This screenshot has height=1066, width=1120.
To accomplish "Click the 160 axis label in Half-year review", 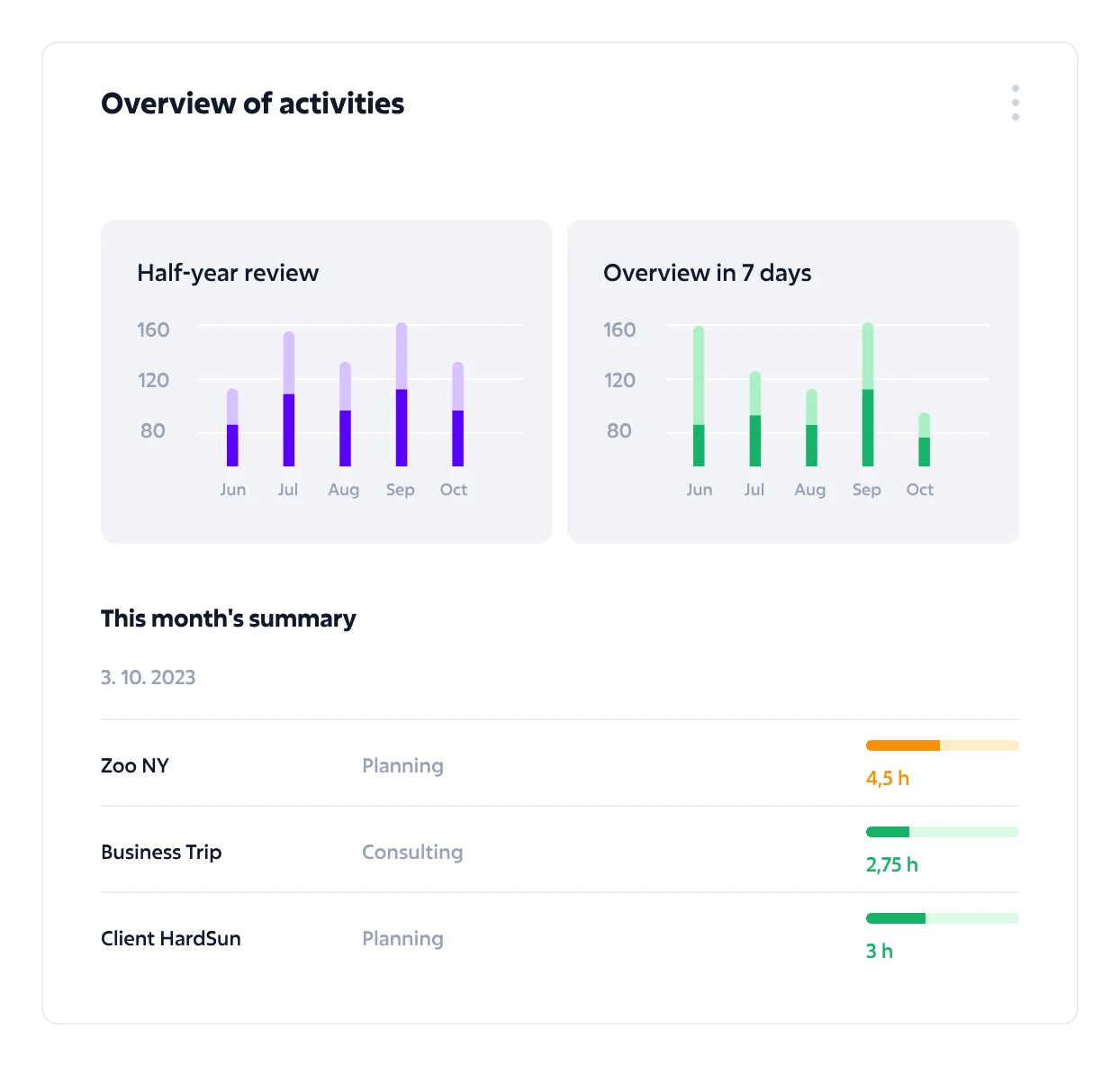I will [153, 330].
